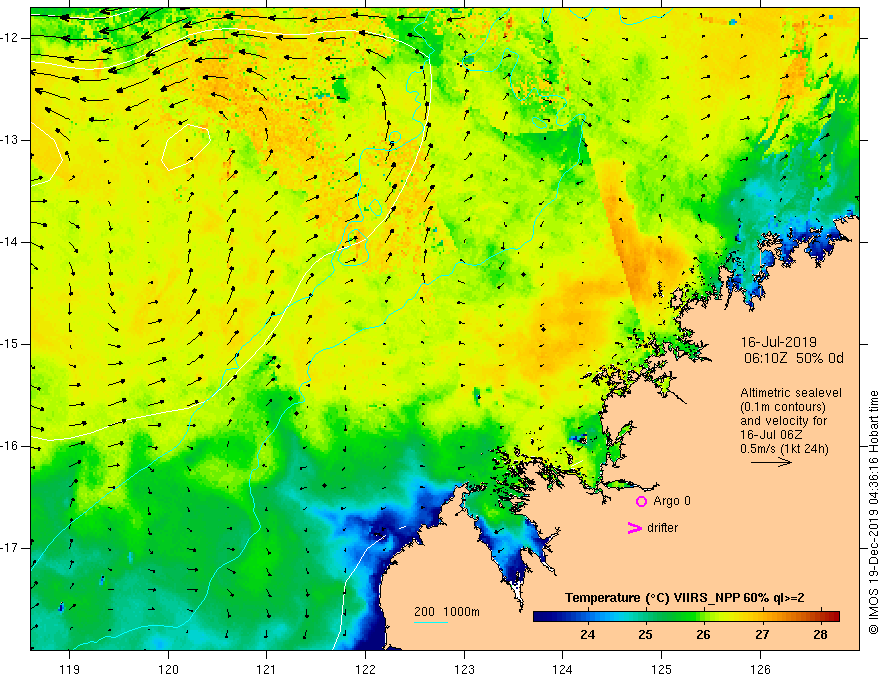Image resolution: width=880 pixels, height=680 pixels.
Task: Click colorbar tick label 25
Action: [x=645, y=635]
